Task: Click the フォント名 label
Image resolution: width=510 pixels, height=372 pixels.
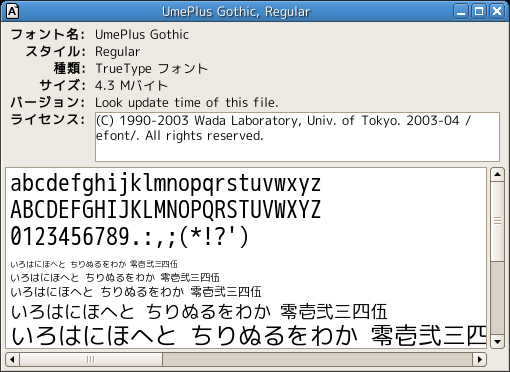Action: click(x=48, y=34)
